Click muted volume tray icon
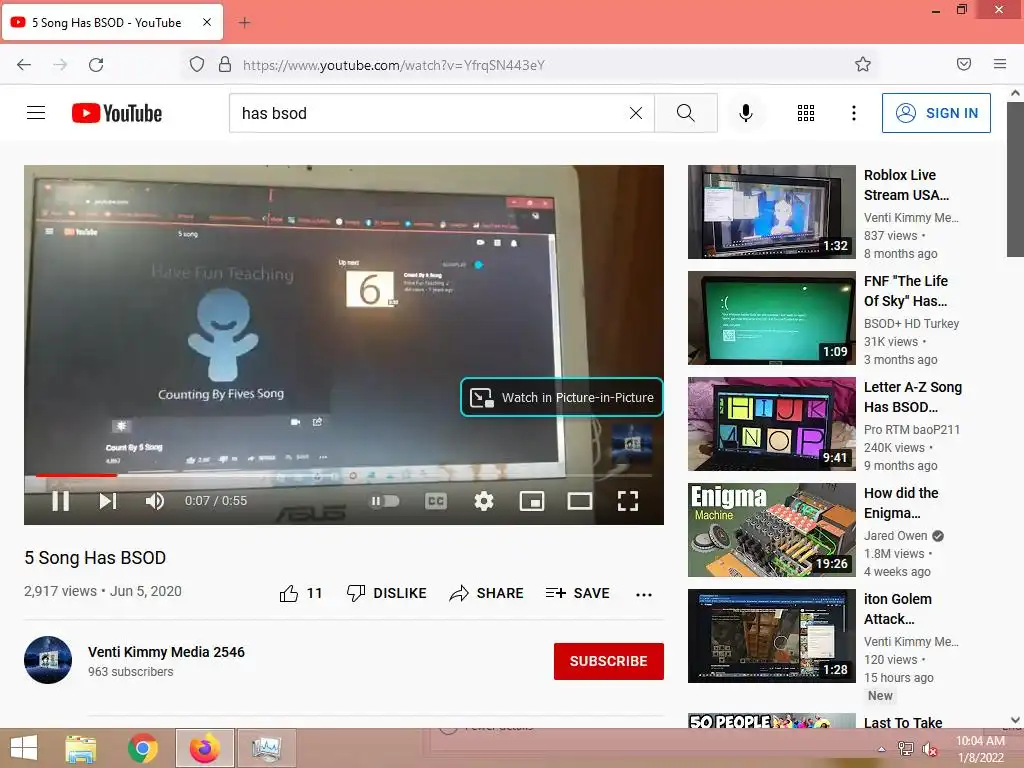Image resolution: width=1024 pixels, height=768 pixels. click(930, 749)
